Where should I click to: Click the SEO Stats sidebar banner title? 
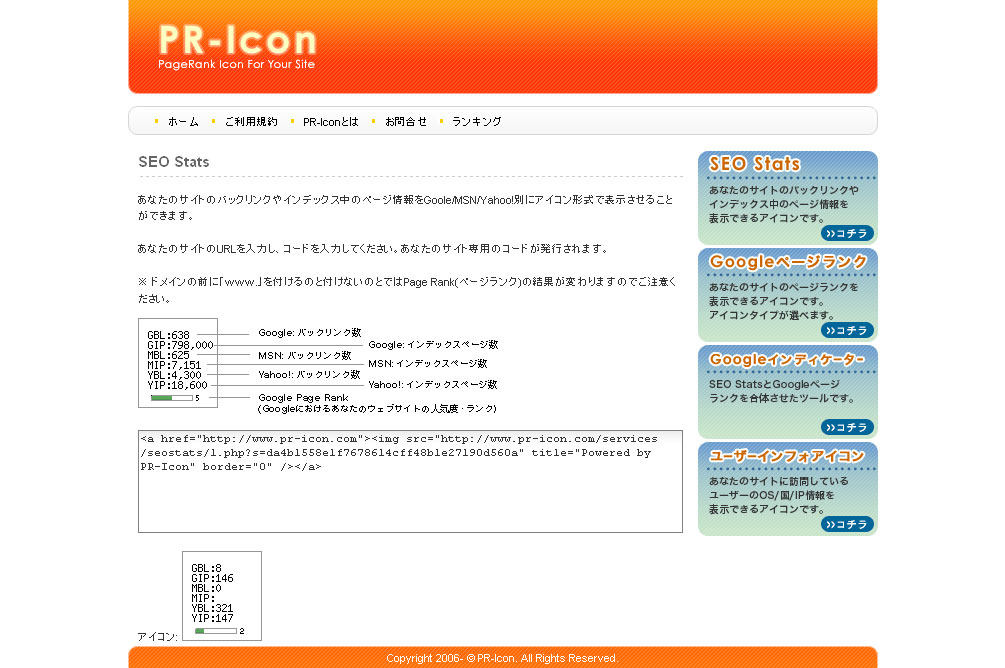tap(754, 164)
